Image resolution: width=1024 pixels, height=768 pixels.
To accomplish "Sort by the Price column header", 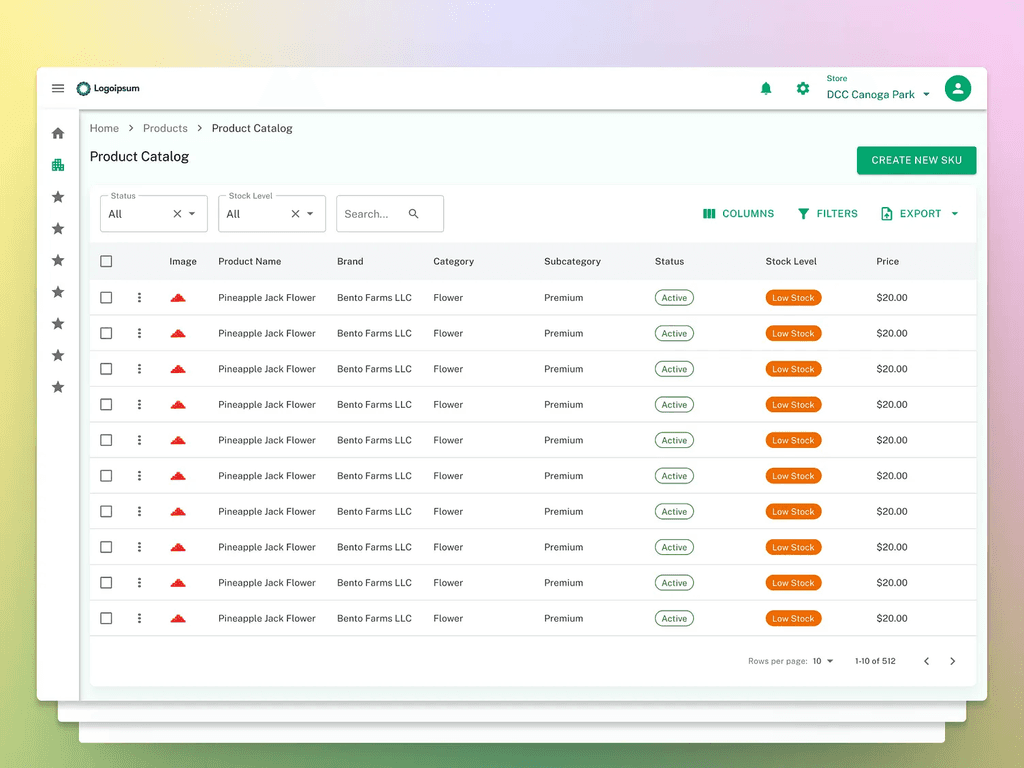I will [888, 261].
